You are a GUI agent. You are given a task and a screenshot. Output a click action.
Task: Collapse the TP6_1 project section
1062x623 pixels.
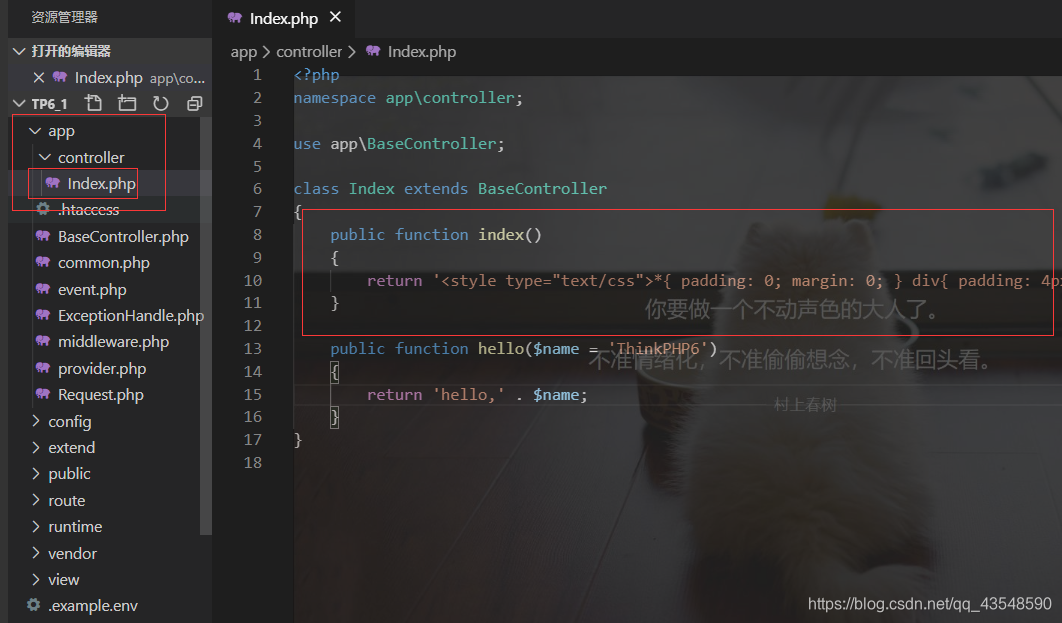click(x=19, y=104)
